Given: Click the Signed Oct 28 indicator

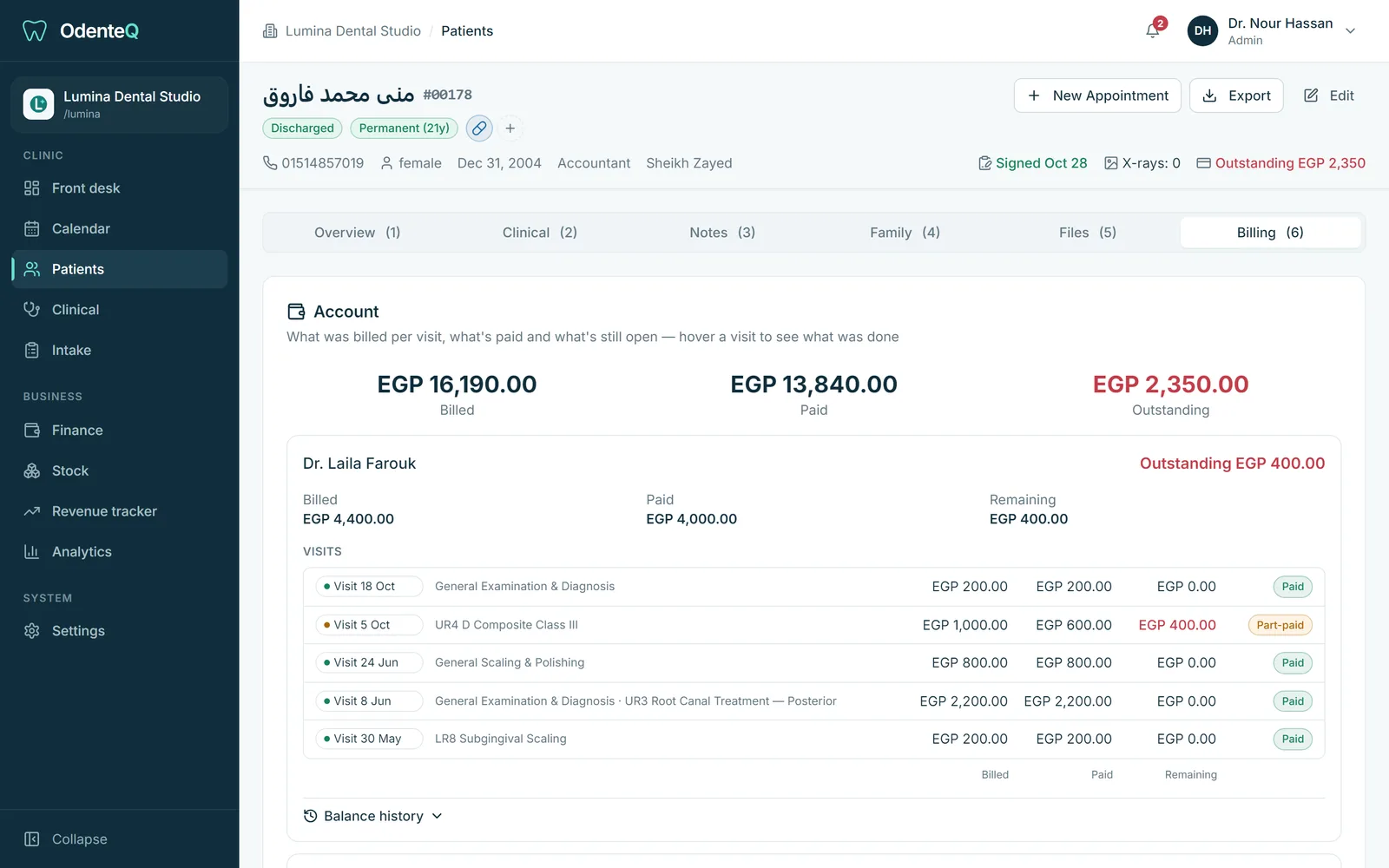Looking at the screenshot, I should (1032, 163).
